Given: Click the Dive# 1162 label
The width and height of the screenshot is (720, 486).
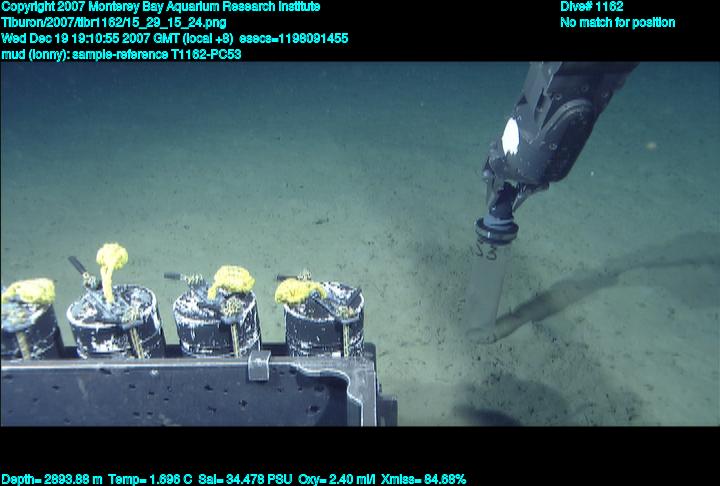Looking at the screenshot, I should pyautogui.click(x=592, y=7).
